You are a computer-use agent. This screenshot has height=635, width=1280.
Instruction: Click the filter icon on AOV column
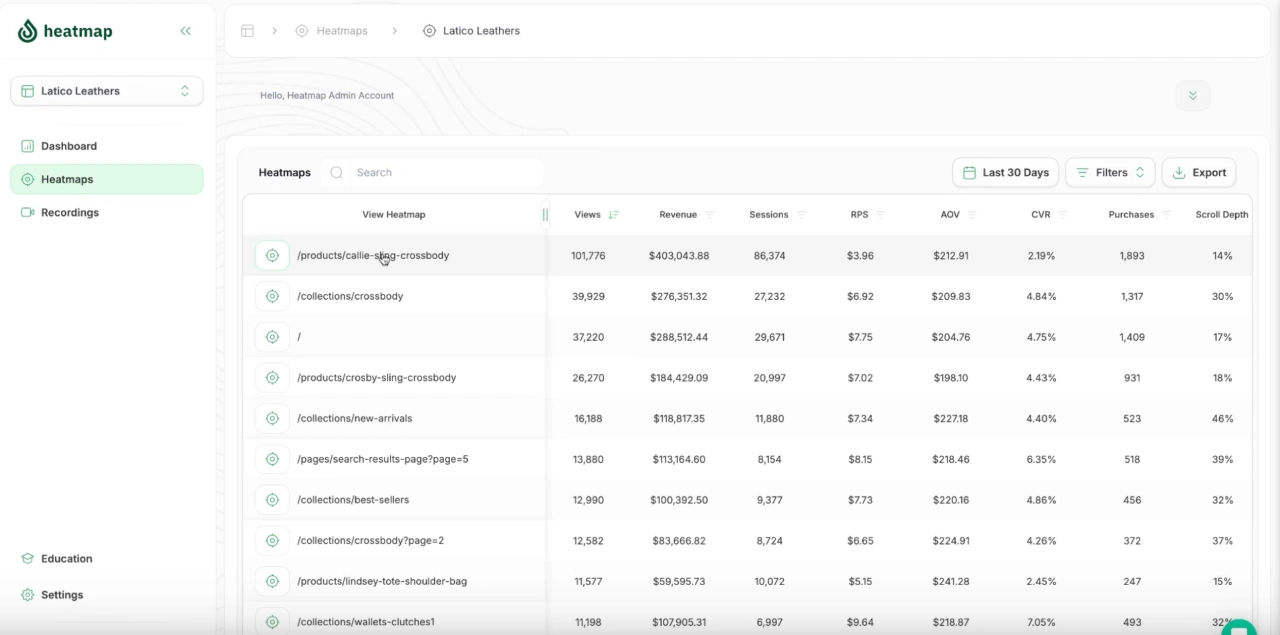972,215
